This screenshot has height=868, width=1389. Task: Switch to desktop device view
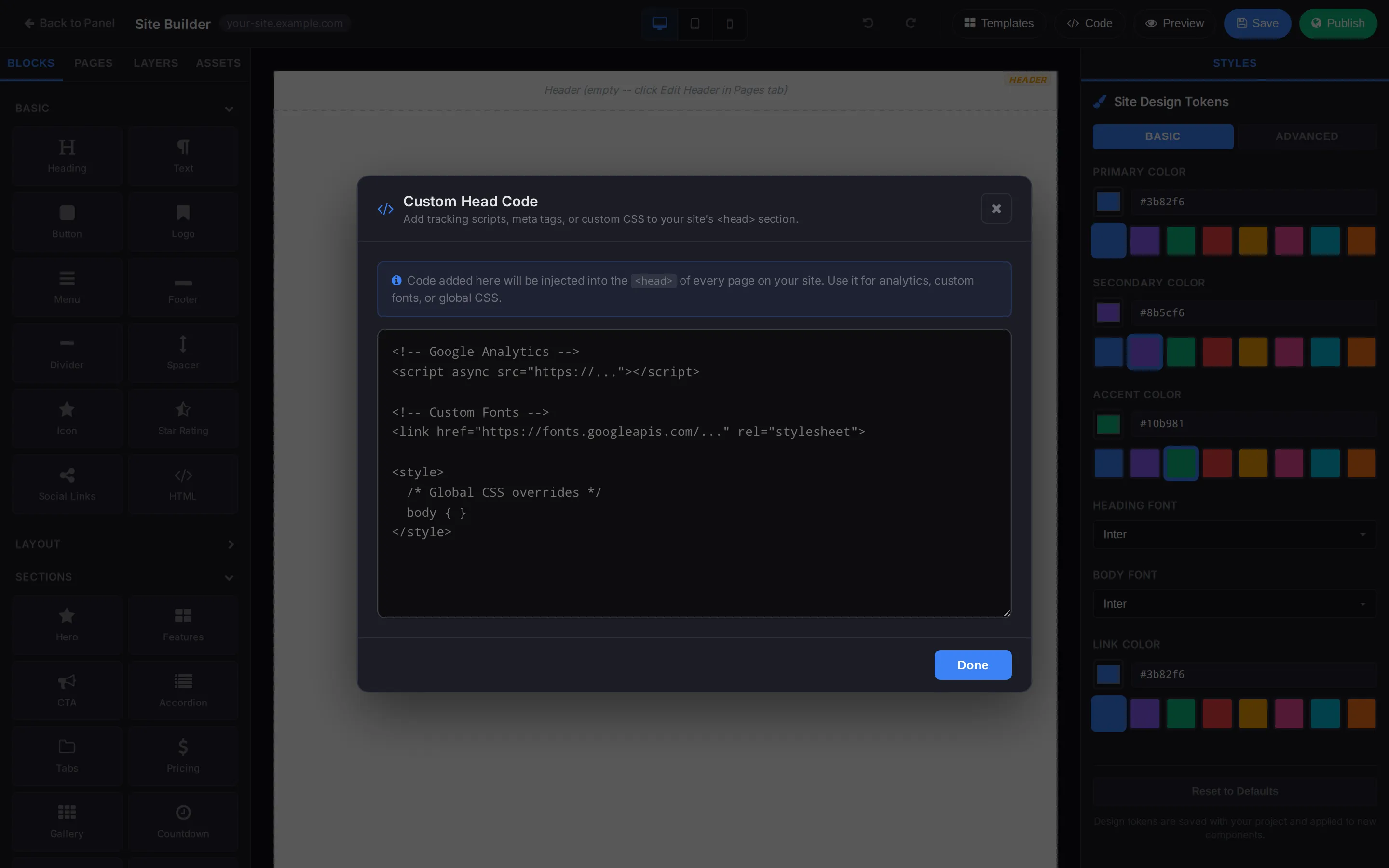click(659, 24)
